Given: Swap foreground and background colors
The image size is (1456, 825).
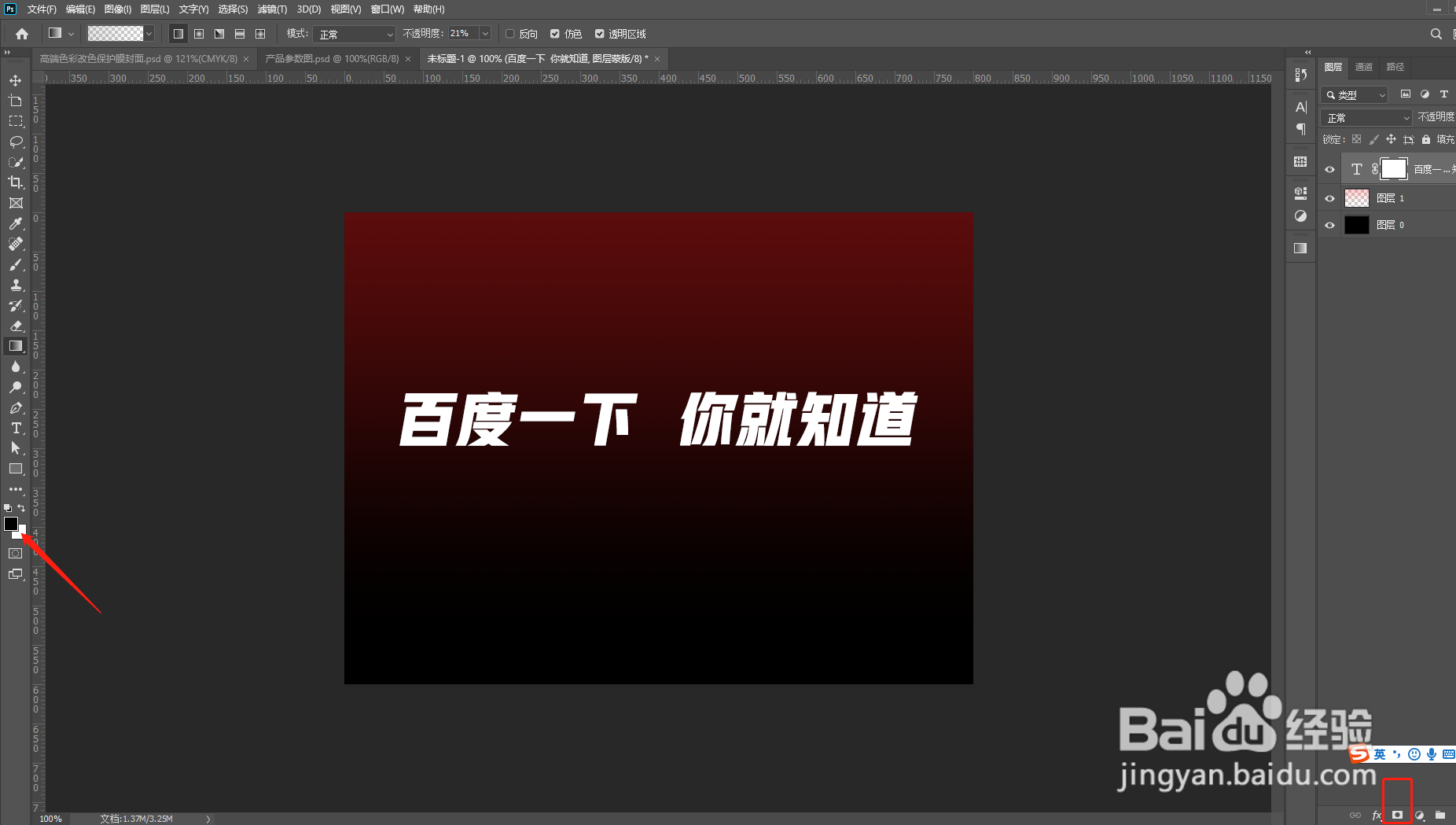Looking at the screenshot, I should (x=22, y=508).
